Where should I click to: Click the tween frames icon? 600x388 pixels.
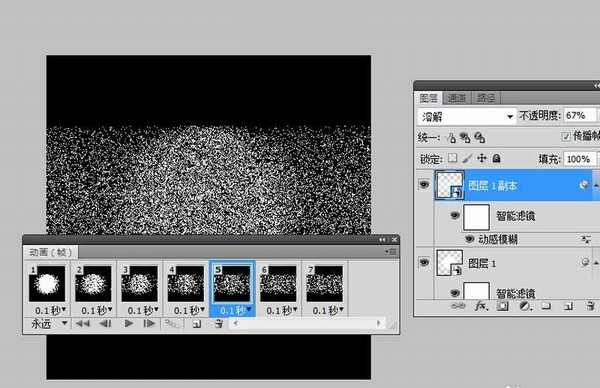(x=171, y=324)
